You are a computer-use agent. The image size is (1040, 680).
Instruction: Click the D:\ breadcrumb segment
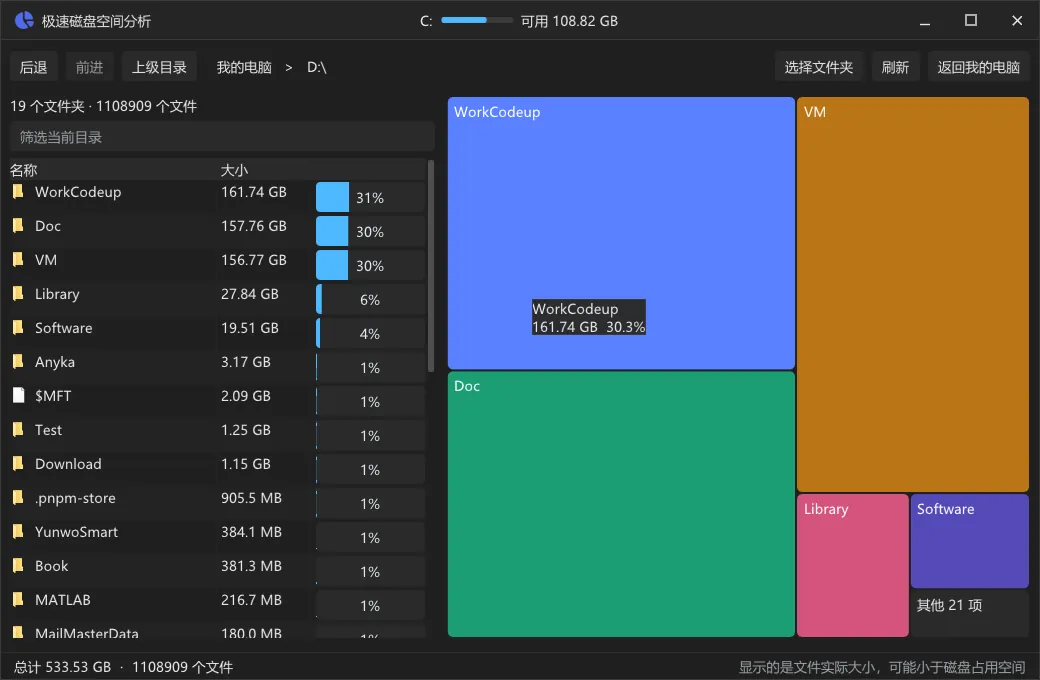tap(316, 67)
